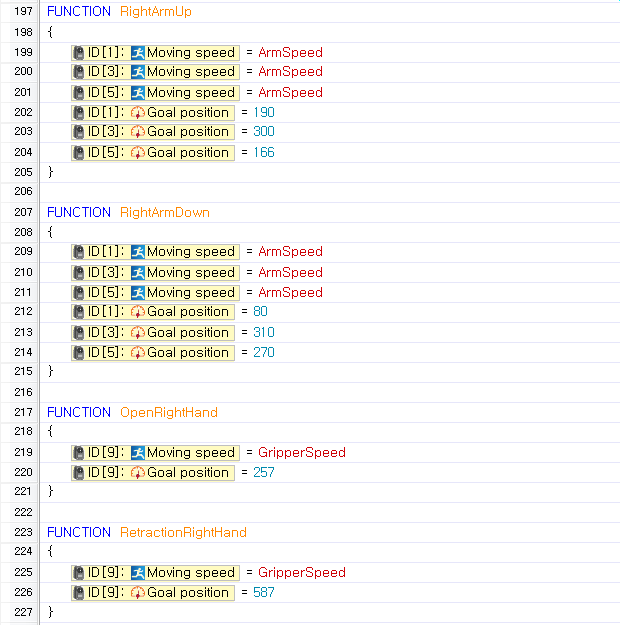Select the RightArmDown function name
620x625 pixels.
tap(164, 212)
